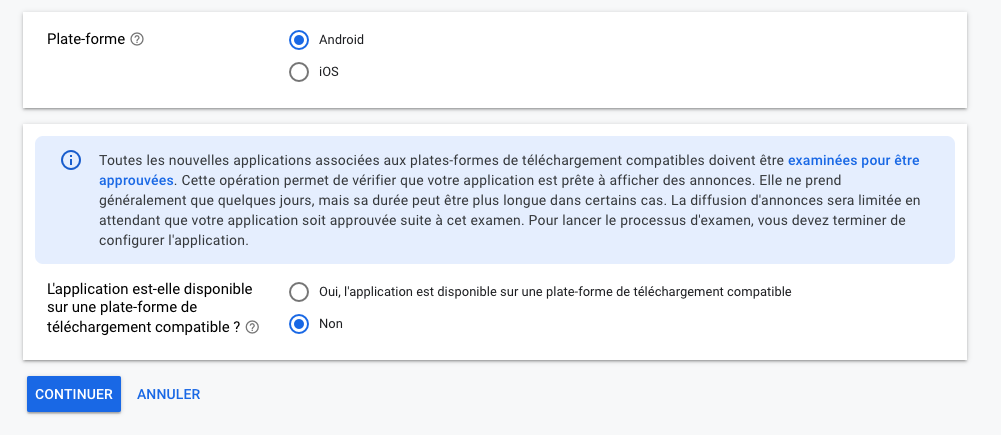Click the L'application est-elle disponible question label
Screen dimensions: 1001x435
[150, 308]
